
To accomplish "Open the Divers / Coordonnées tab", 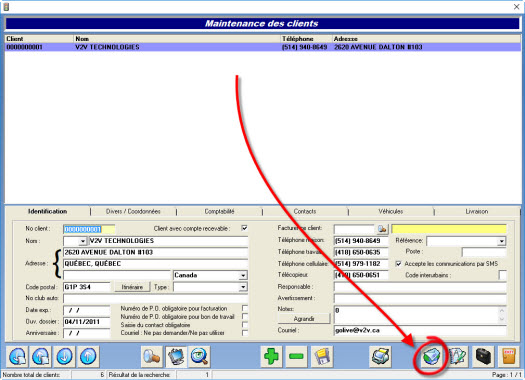I will pyautogui.click(x=133, y=211).
